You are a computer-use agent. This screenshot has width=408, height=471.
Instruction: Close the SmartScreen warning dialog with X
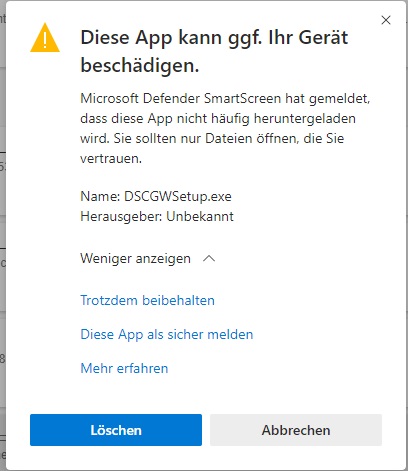coord(386,20)
